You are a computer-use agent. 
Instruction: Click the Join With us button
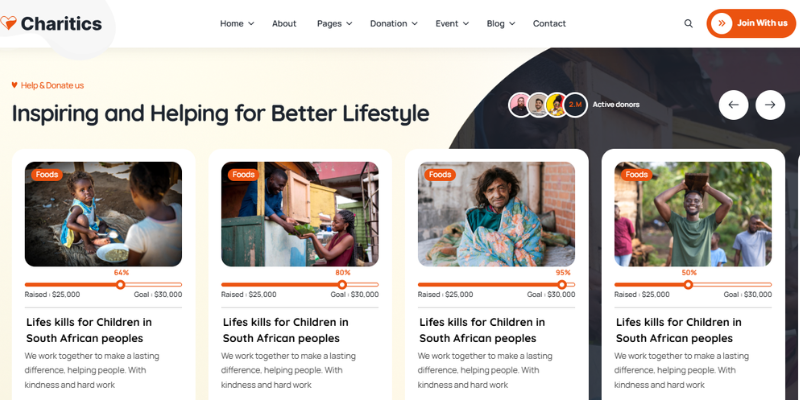coord(751,23)
